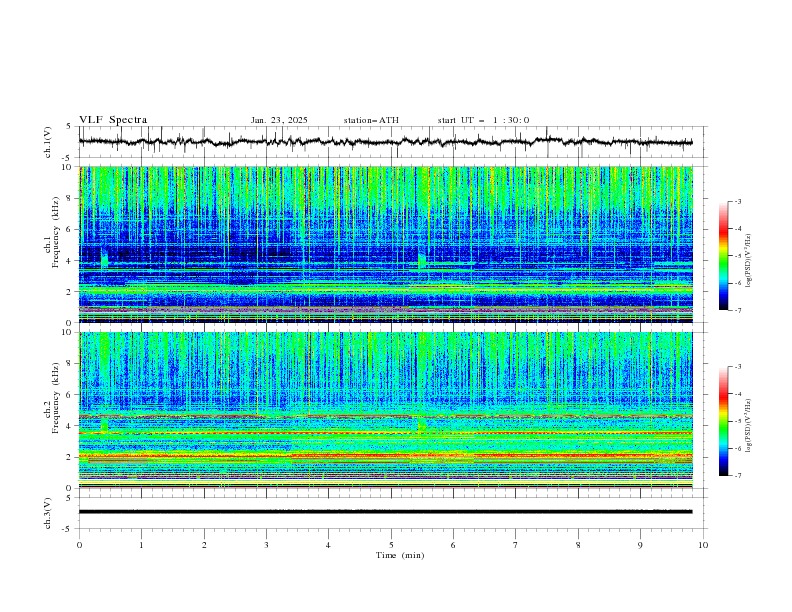792x612 pixels.
Task: Click the ch.1 spectrogram color bar
Action: pyautogui.click(x=723, y=256)
